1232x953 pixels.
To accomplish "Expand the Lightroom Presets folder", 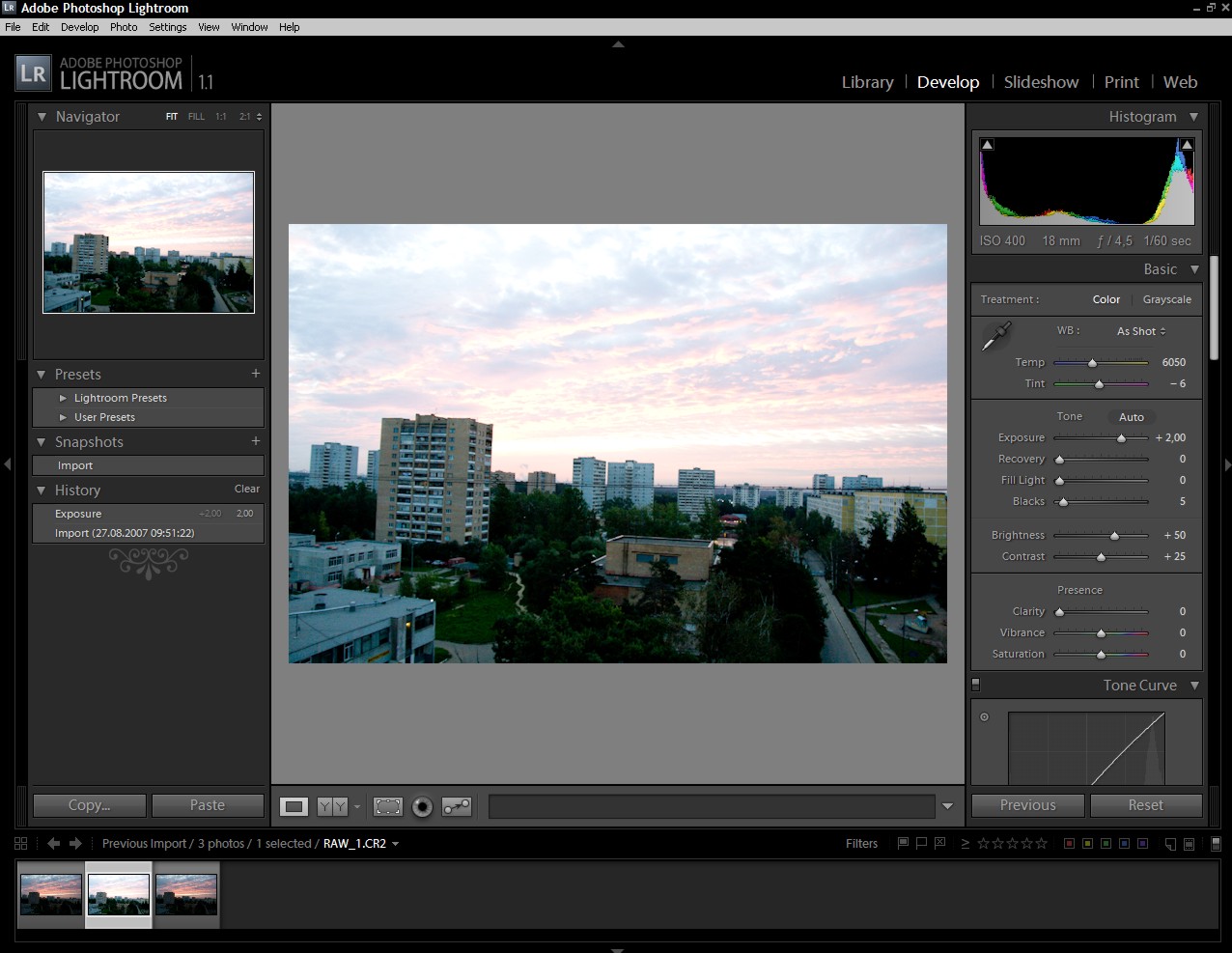I will click(64, 398).
